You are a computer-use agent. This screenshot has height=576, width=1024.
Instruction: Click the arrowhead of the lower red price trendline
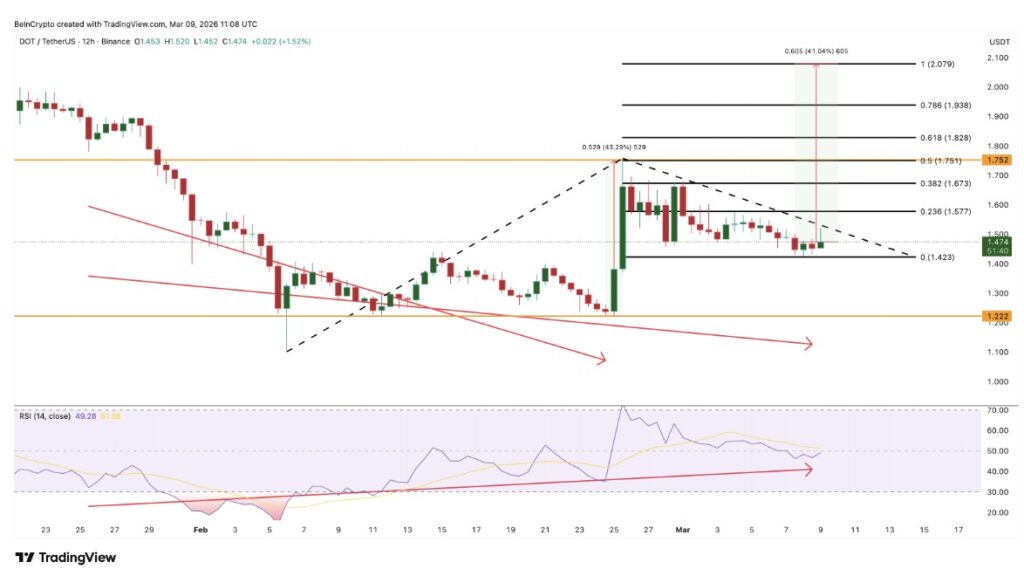pos(808,345)
